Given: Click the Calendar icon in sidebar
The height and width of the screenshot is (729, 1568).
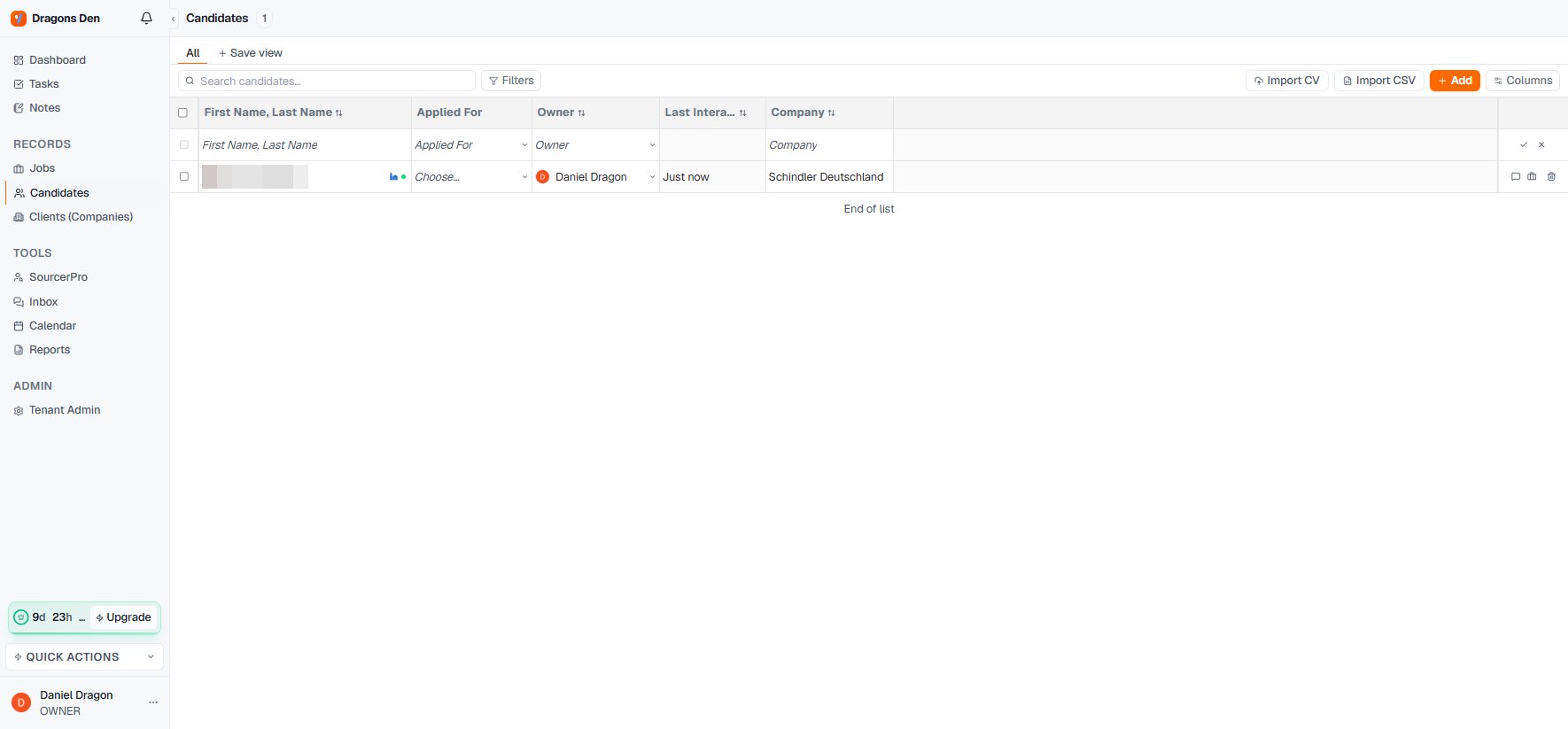Looking at the screenshot, I should tap(19, 326).
